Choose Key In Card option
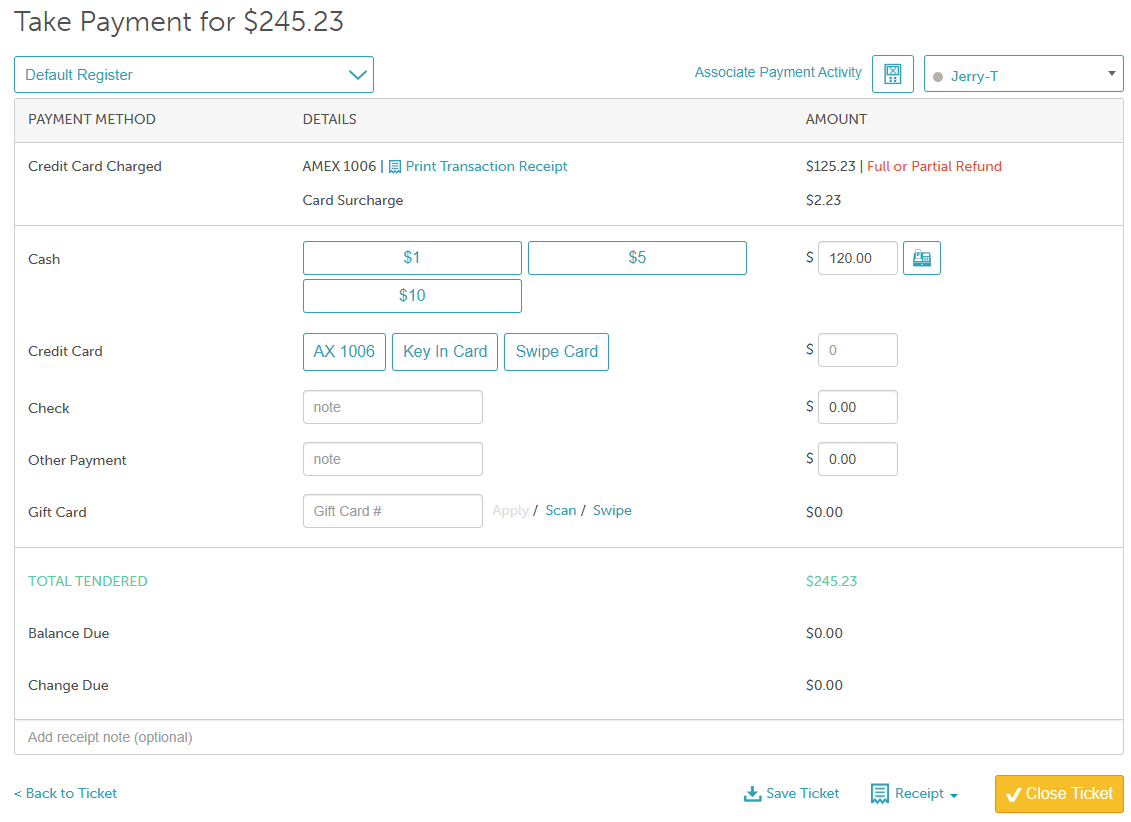 tap(445, 352)
